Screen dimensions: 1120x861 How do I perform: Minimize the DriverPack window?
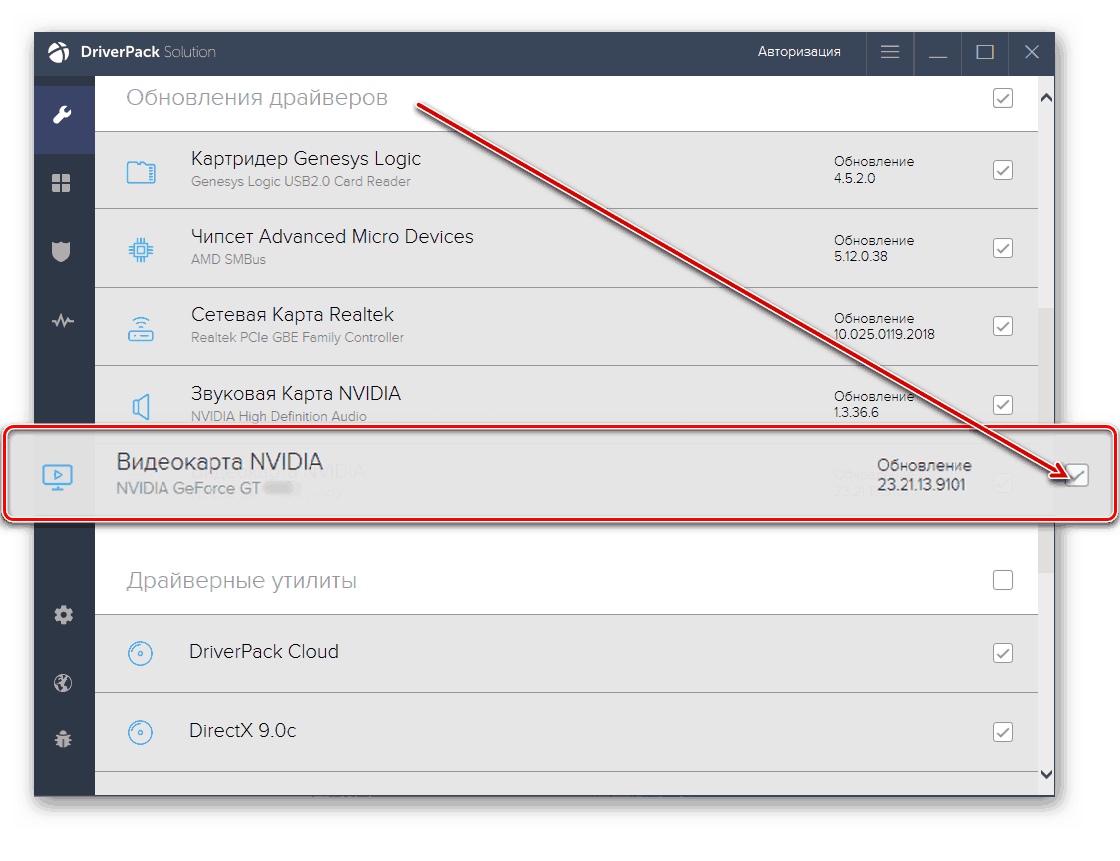[x=938, y=56]
